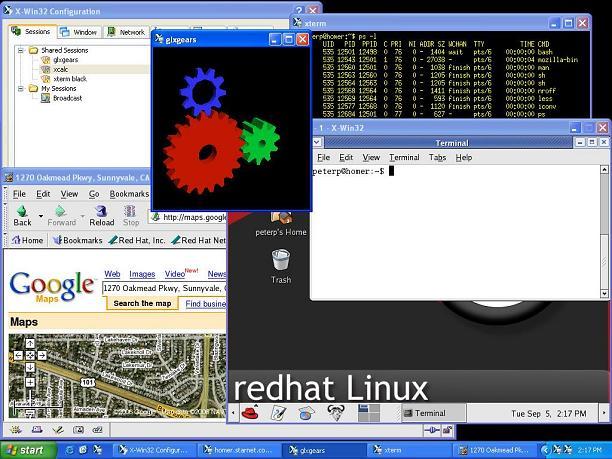Launch the paper-and-pen writer icon on the GNOME panel
The image size is (612, 459).
278,413
